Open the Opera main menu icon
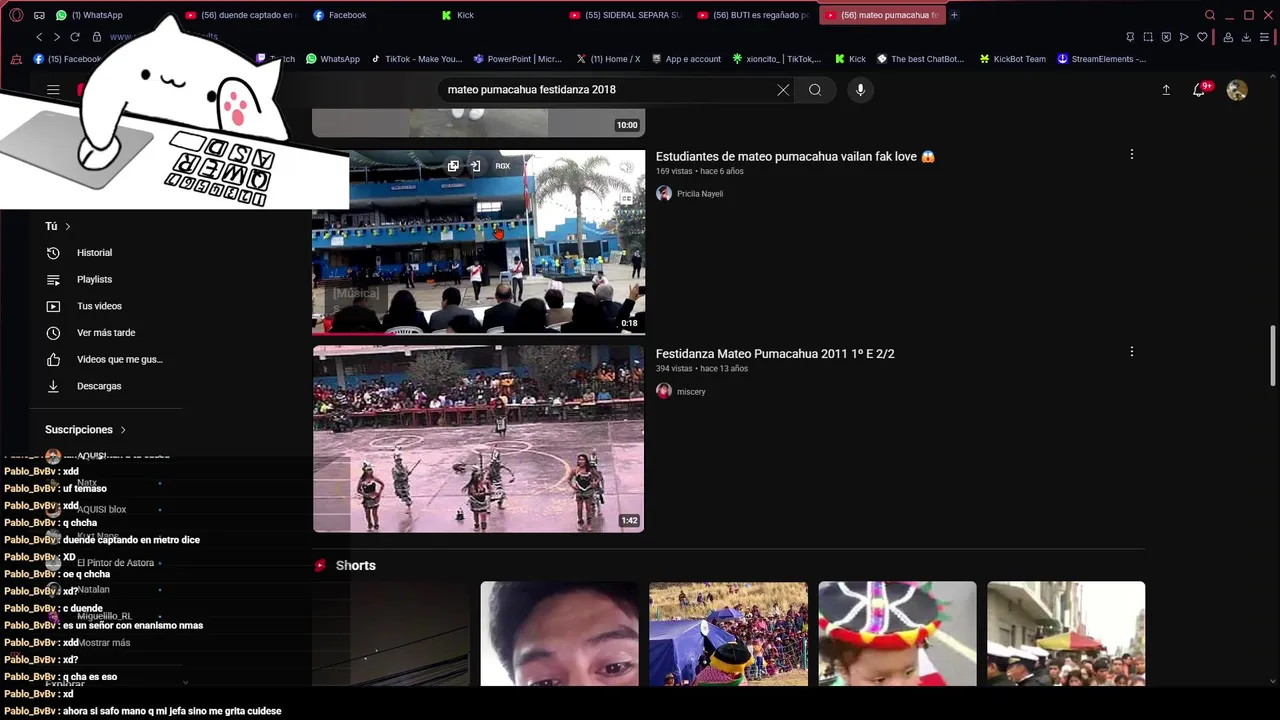This screenshot has height=720, width=1280. point(16,15)
